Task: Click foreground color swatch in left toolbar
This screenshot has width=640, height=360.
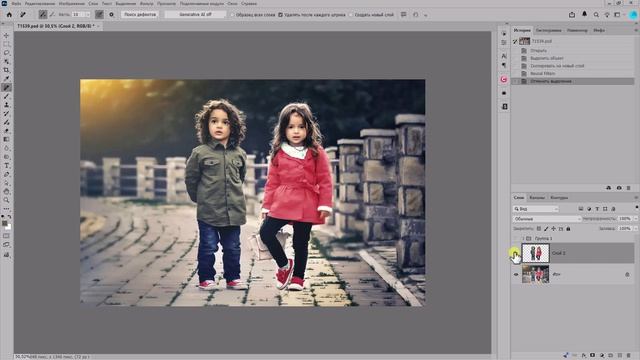Action: coord(4,223)
